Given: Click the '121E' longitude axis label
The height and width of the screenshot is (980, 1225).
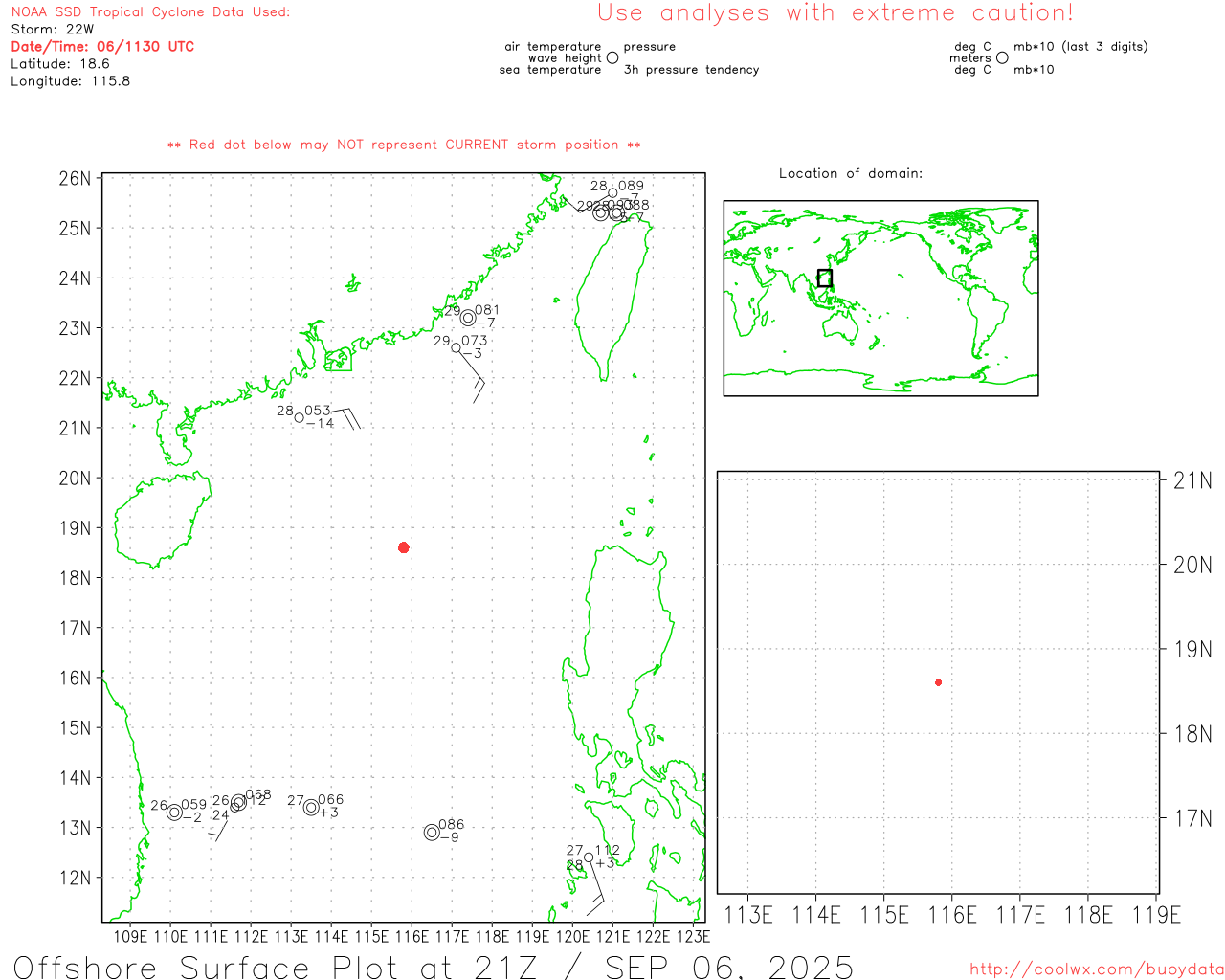Looking at the screenshot, I should click(612, 936).
